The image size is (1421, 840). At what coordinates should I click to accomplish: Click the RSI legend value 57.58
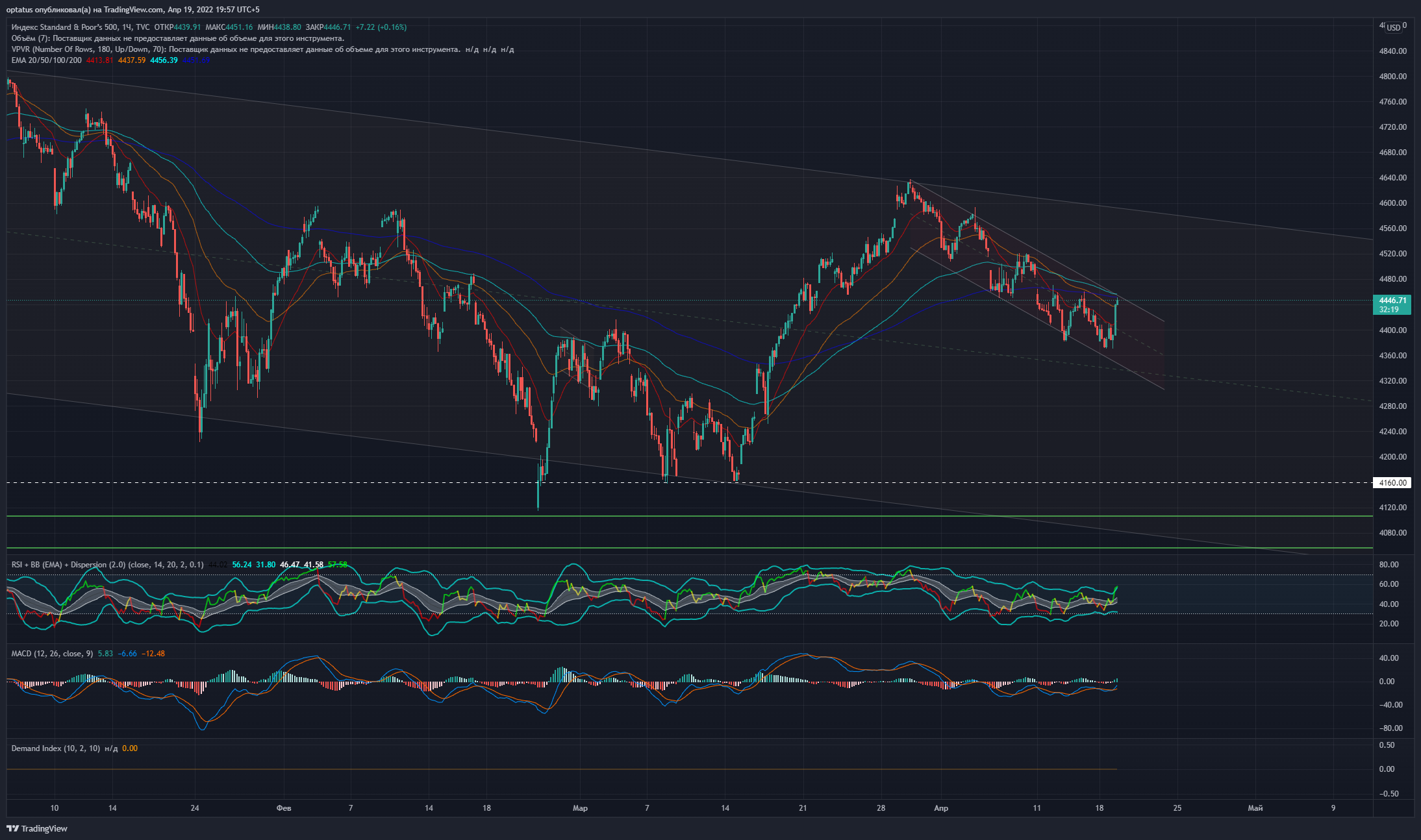pyautogui.click(x=338, y=565)
